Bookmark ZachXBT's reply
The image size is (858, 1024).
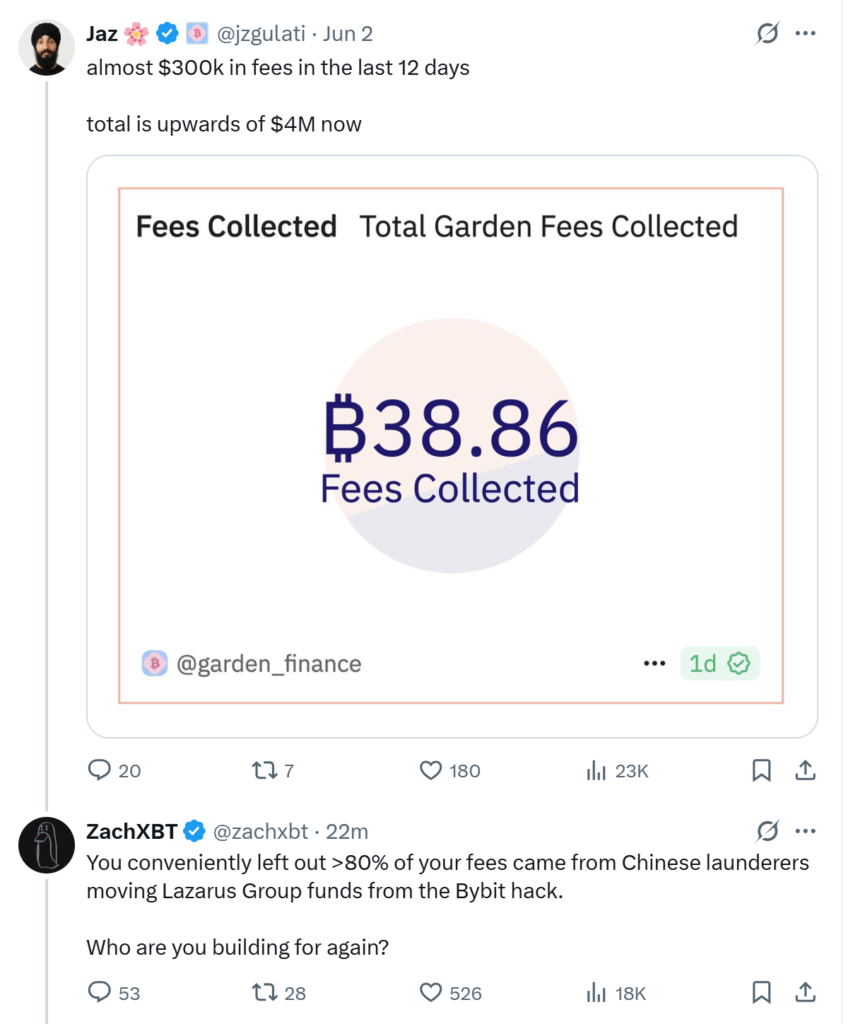coord(762,993)
